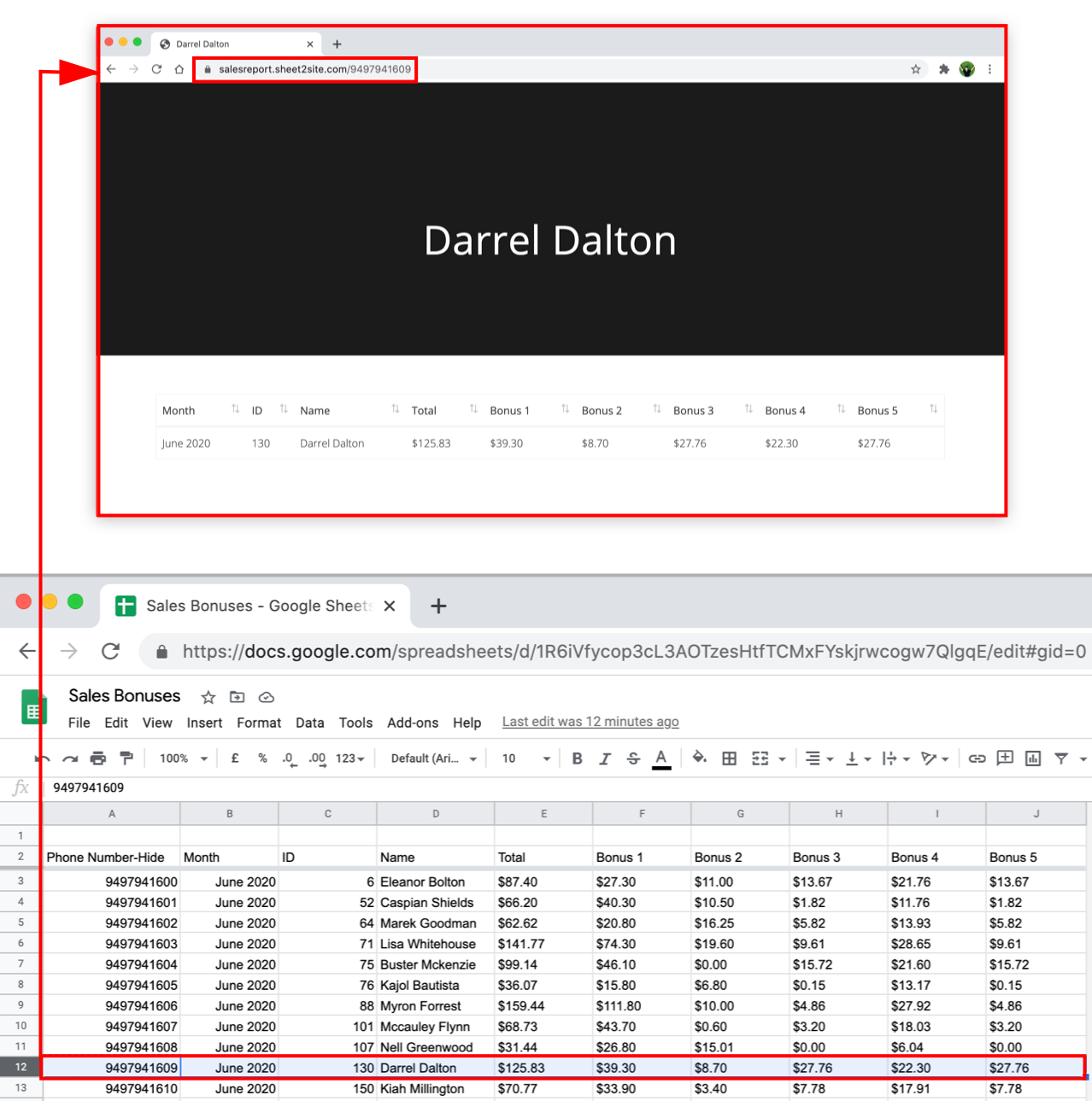The image size is (1092, 1101).
Task: Star the Sales Bonuses document
Action: point(208,697)
